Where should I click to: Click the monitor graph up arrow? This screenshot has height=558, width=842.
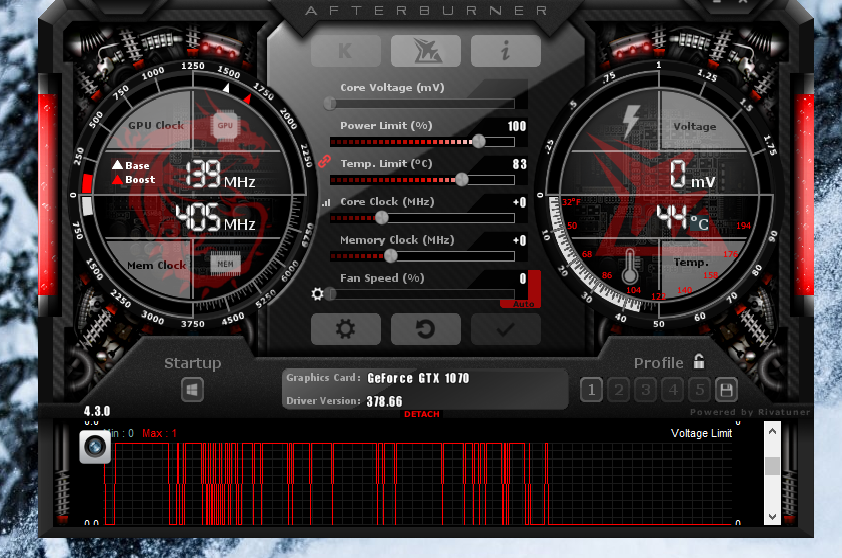772,431
